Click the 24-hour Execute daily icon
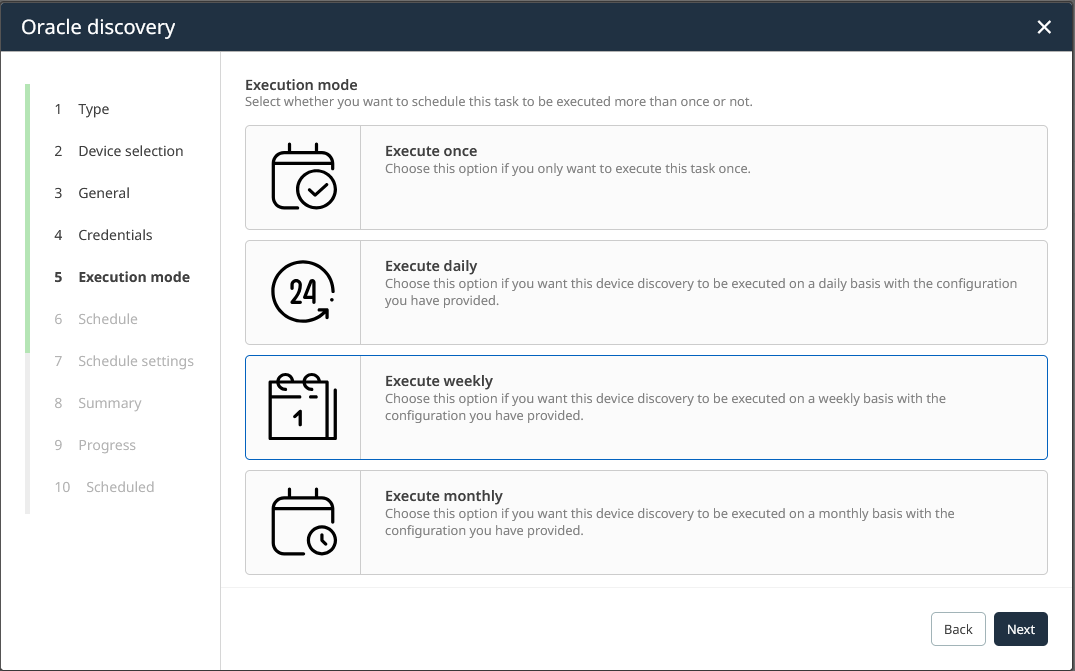The image size is (1075, 671). (x=303, y=292)
